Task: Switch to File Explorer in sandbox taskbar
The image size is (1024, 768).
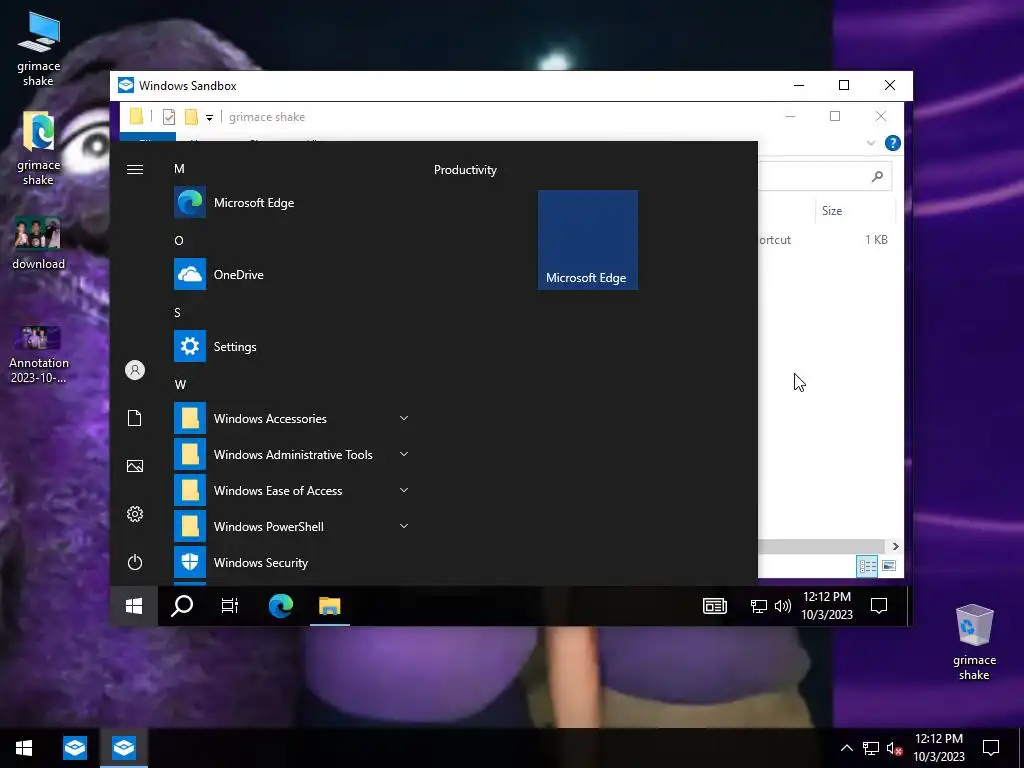Action: click(x=330, y=606)
